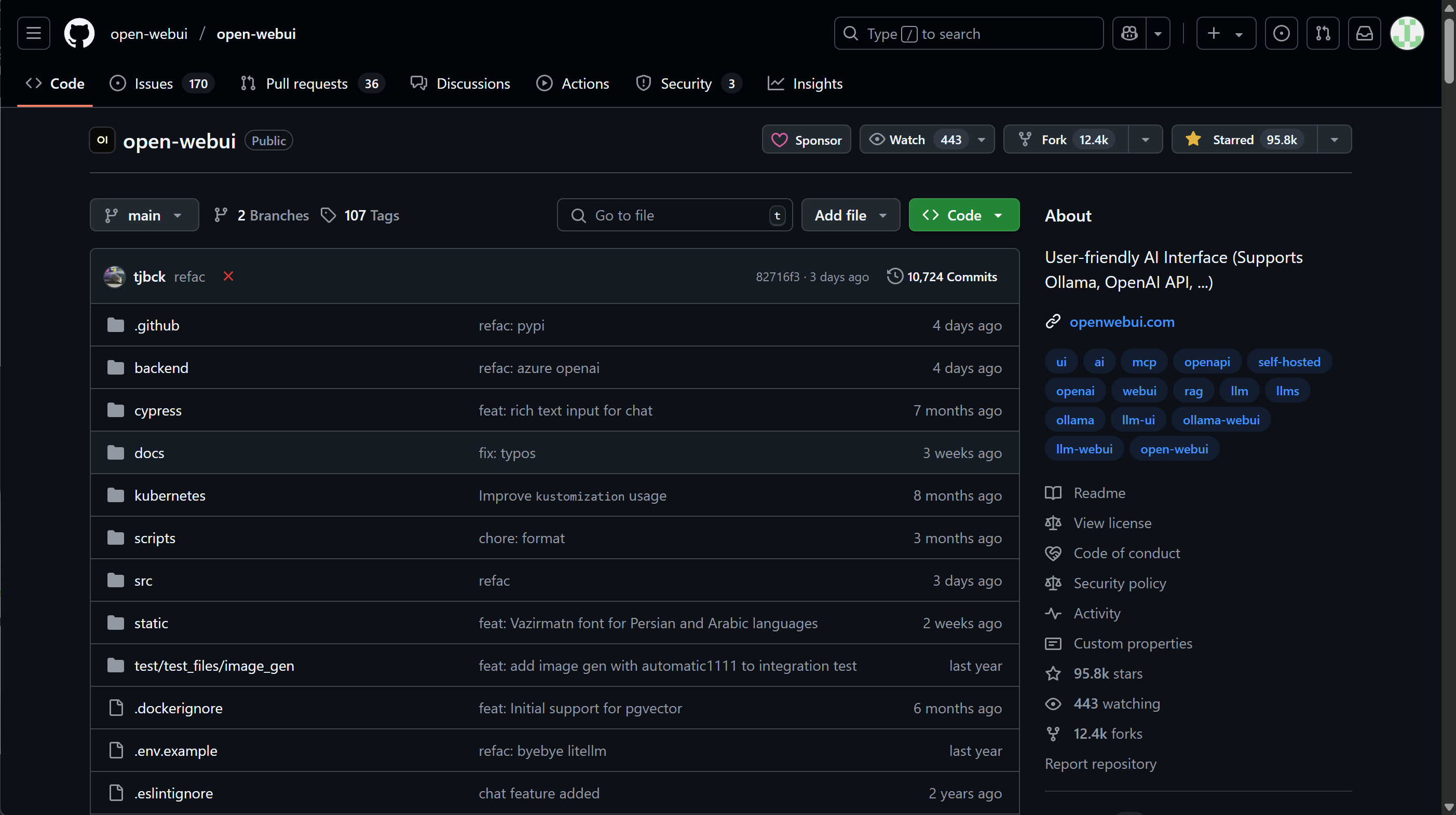Viewport: 1456px width, 815px height.
Task: Click the cypress folder icon
Action: point(115,410)
